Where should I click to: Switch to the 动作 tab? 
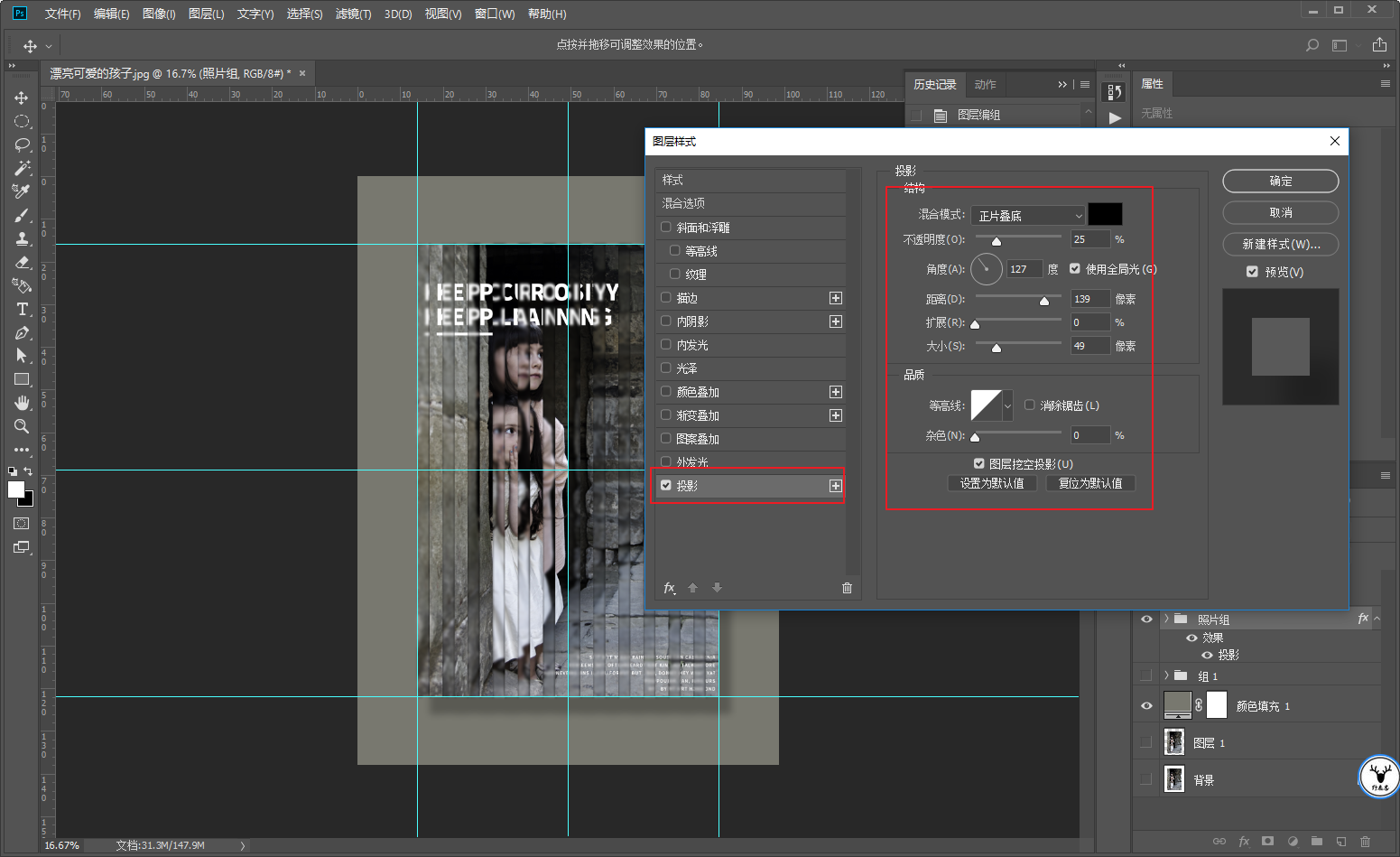pyautogui.click(x=985, y=84)
